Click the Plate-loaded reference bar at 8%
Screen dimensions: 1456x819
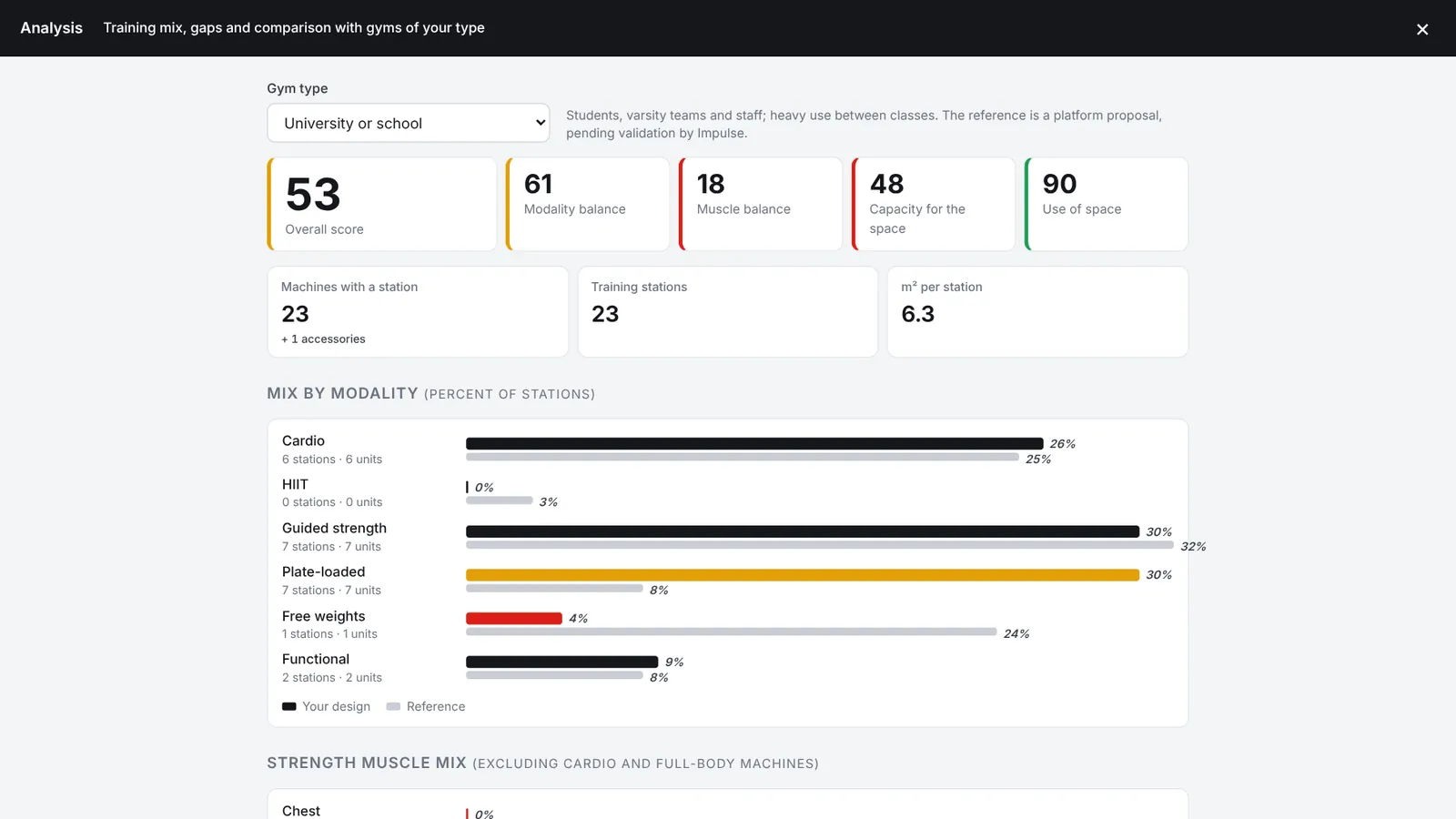pos(554,588)
